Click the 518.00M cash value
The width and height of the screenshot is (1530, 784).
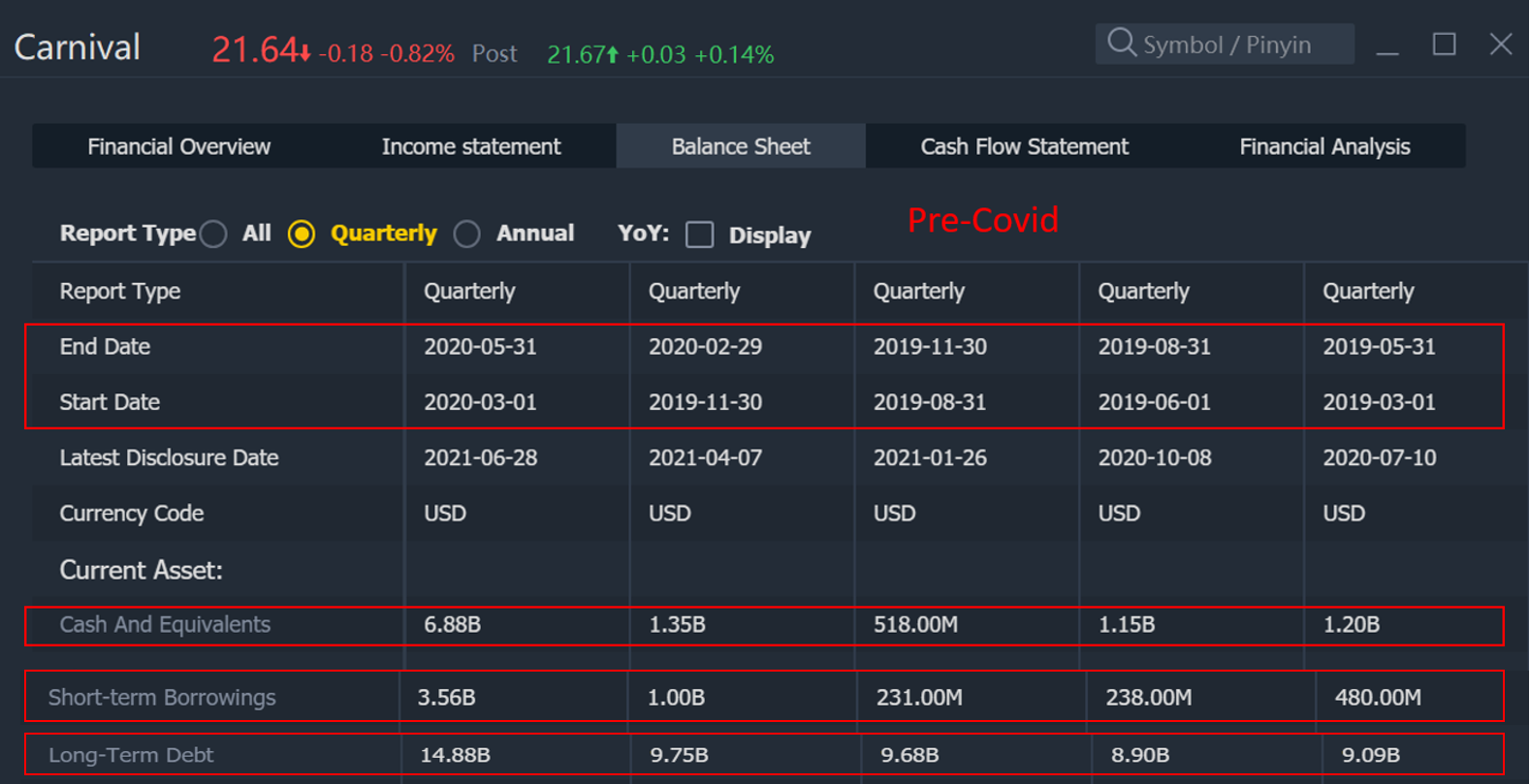pyautogui.click(x=915, y=625)
